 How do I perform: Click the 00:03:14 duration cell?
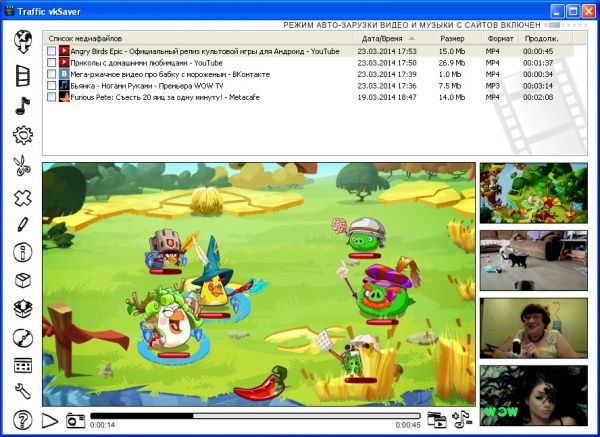click(x=538, y=86)
